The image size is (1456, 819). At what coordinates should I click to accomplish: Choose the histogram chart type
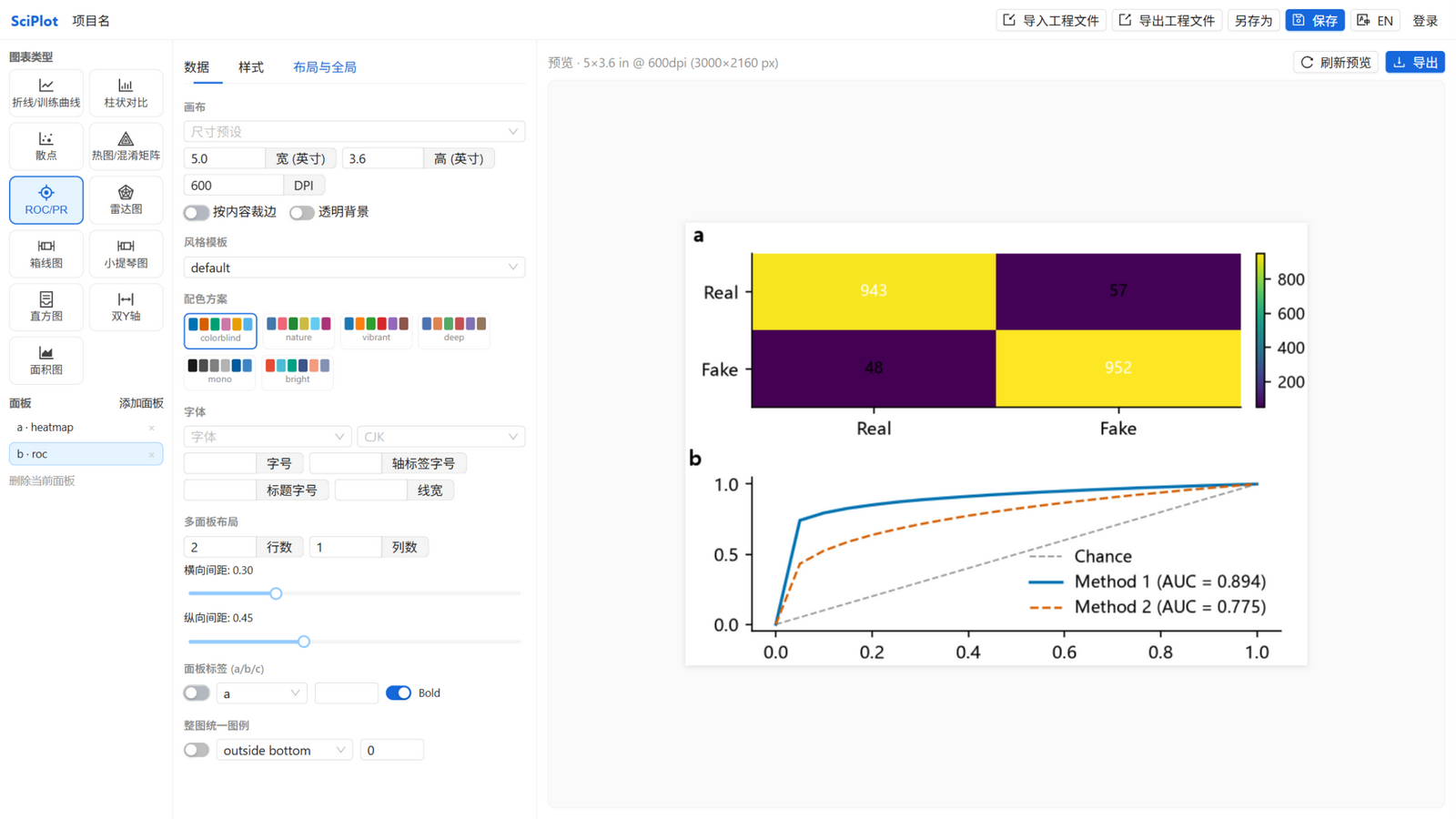[46, 307]
